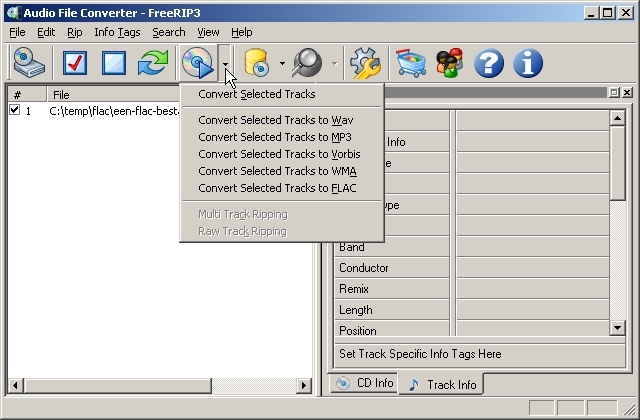Viewport: 640px width, 420px height.
Task: Open the Edit menu
Action: click(46, 32)
